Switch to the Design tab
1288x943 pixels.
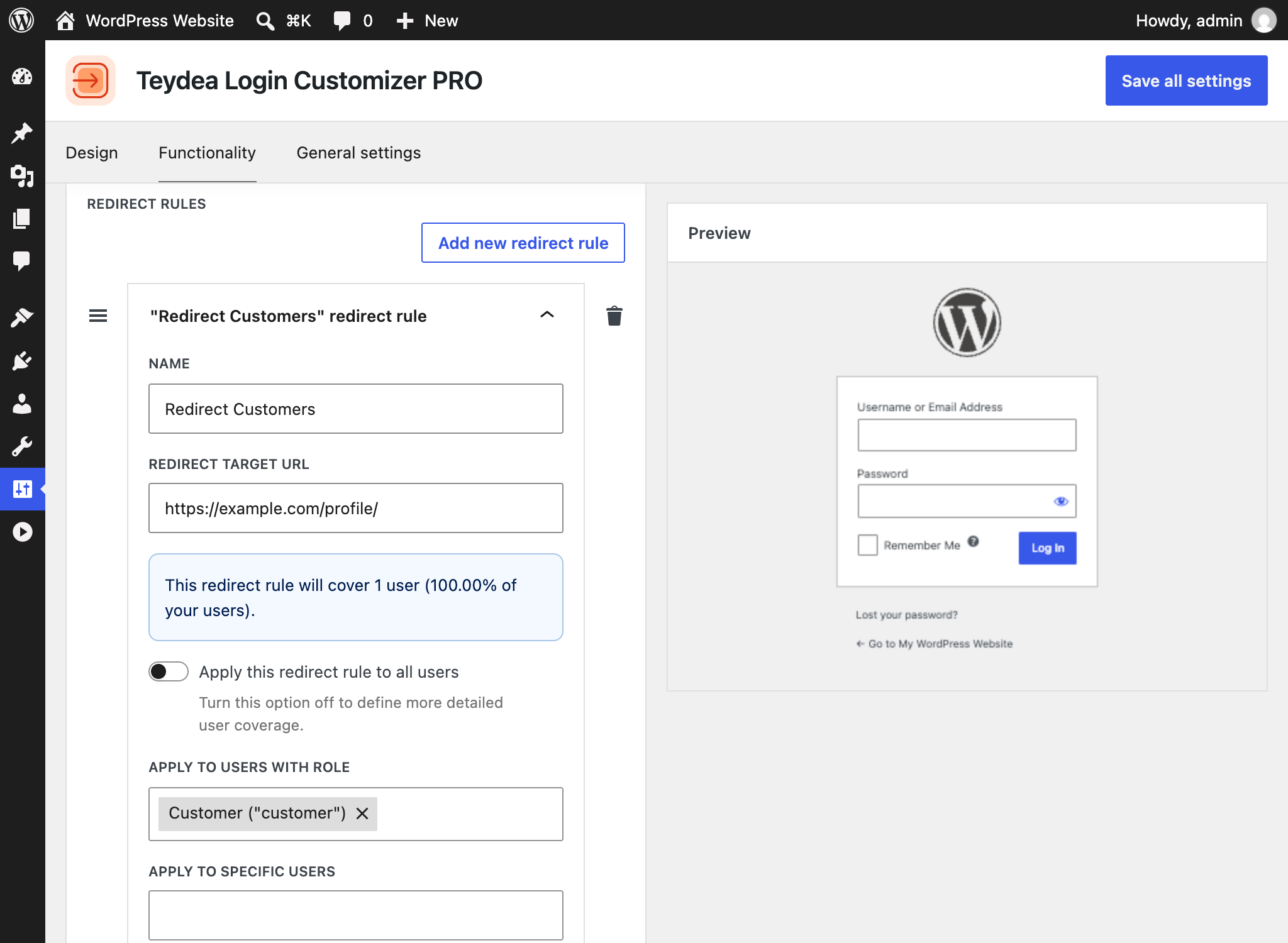92,153
